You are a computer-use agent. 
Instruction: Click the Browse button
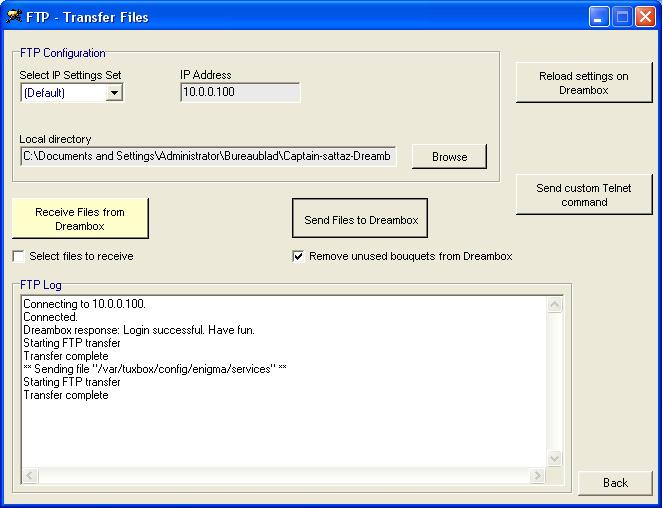click(449, 157)
